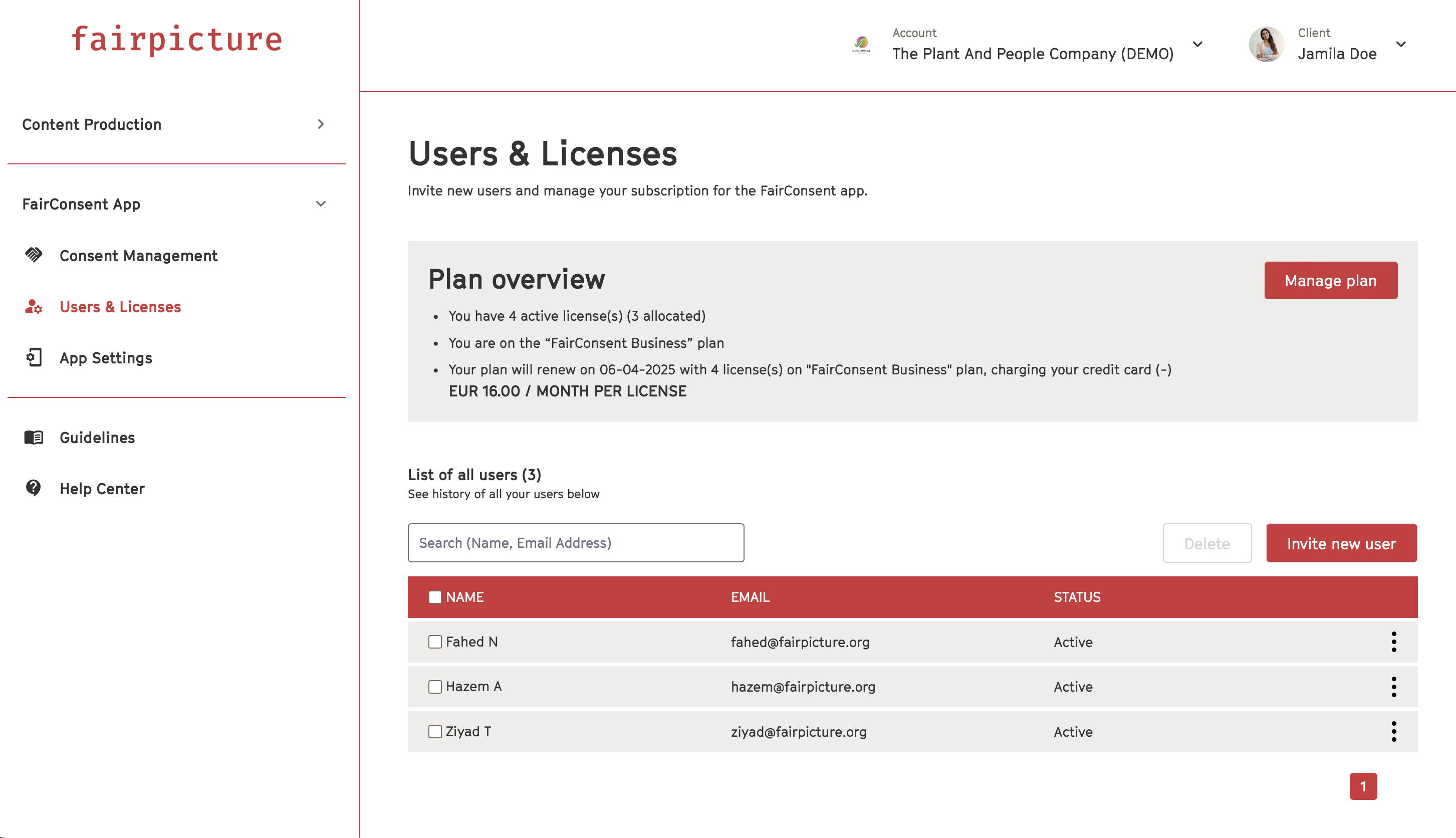Check the box for Fahed N
The height and width of the screenshot is (838, 1456).
(x=435, y=642)
